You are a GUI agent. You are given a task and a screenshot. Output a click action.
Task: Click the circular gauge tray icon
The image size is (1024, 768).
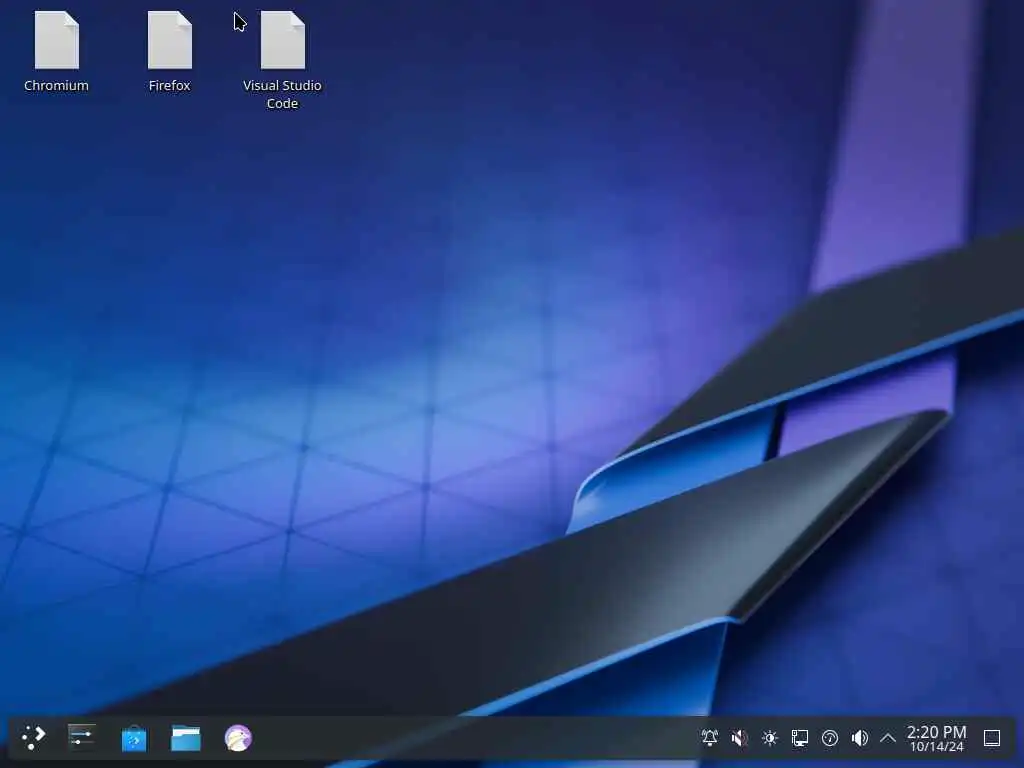[x=829, y=738]
